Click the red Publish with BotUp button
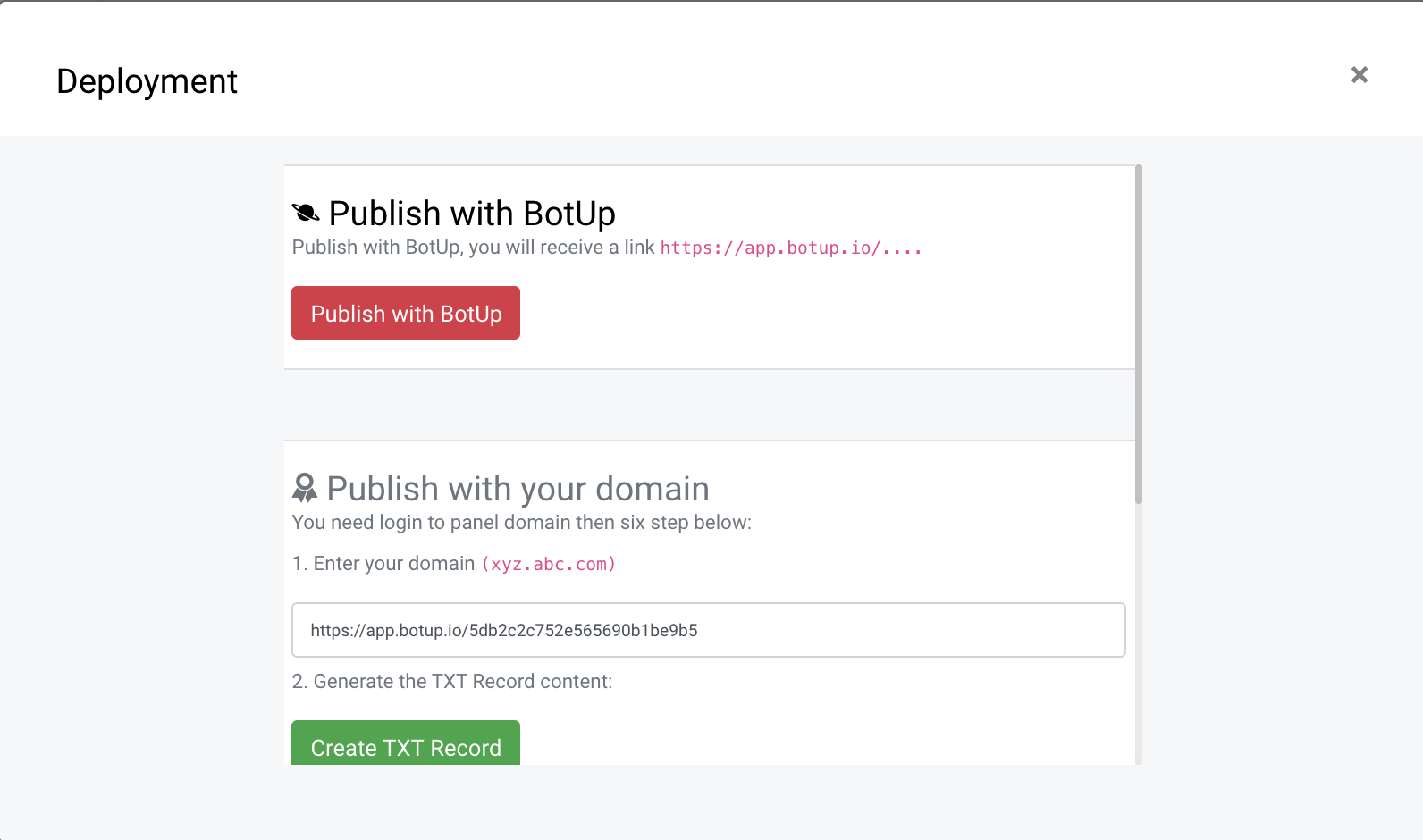Image resolution: width=1423 pixels, height=840 pixels. 406,313
